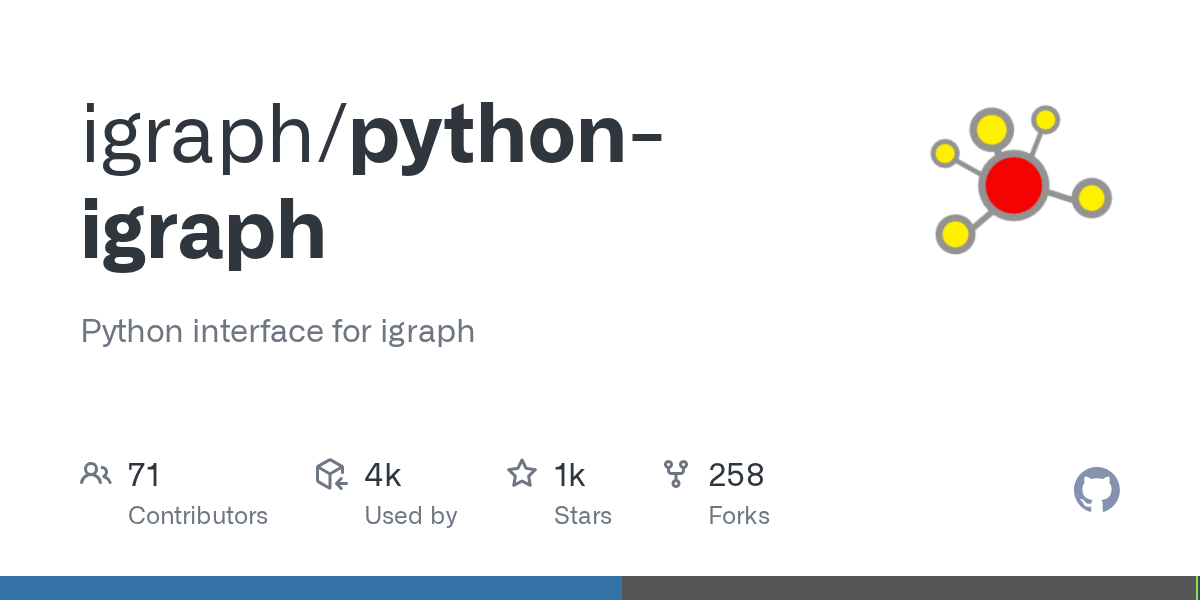
Task: Click the 4k used by count
Action: coord(383,475)
